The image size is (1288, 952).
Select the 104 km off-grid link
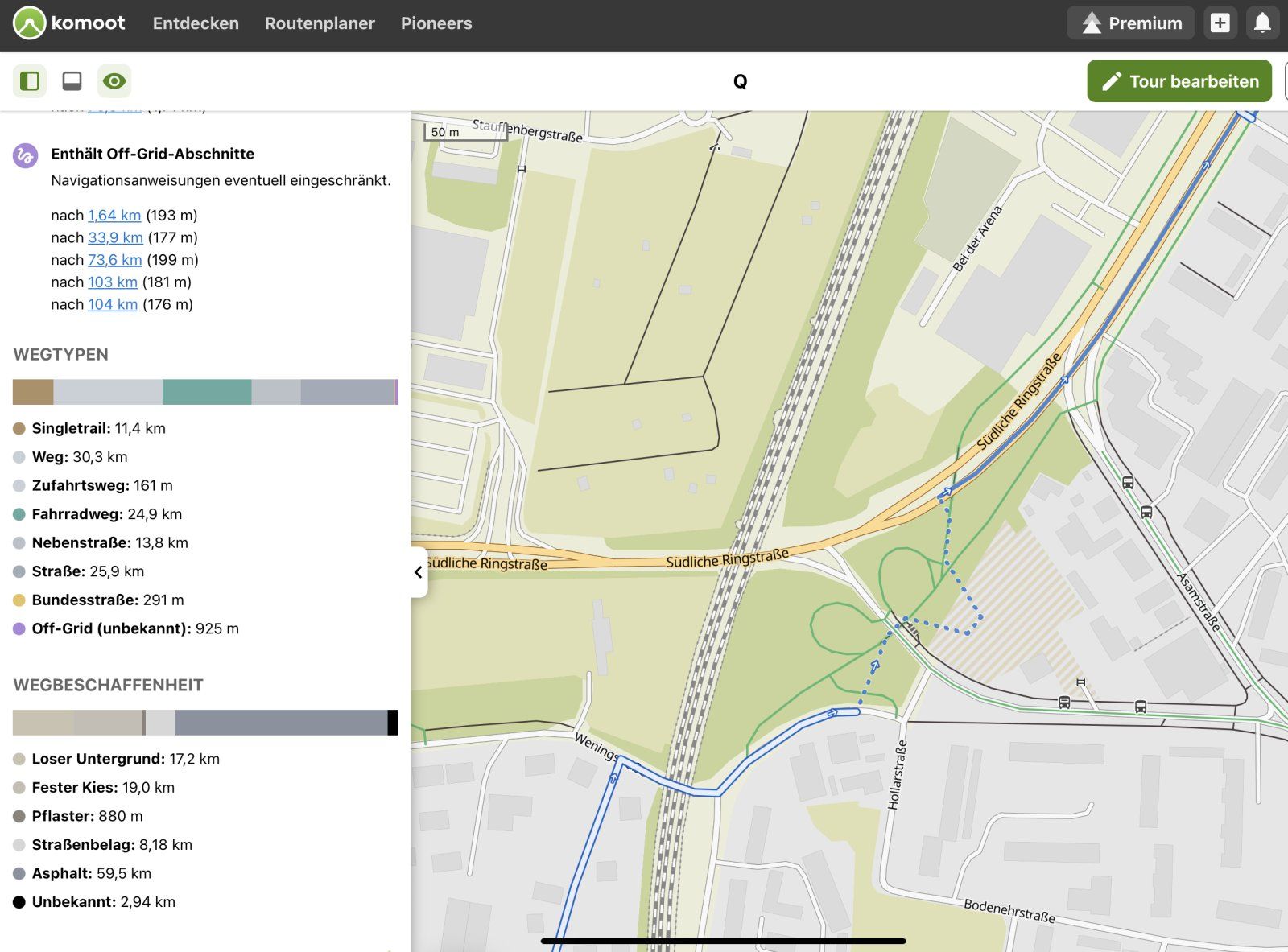click(113, 304)
